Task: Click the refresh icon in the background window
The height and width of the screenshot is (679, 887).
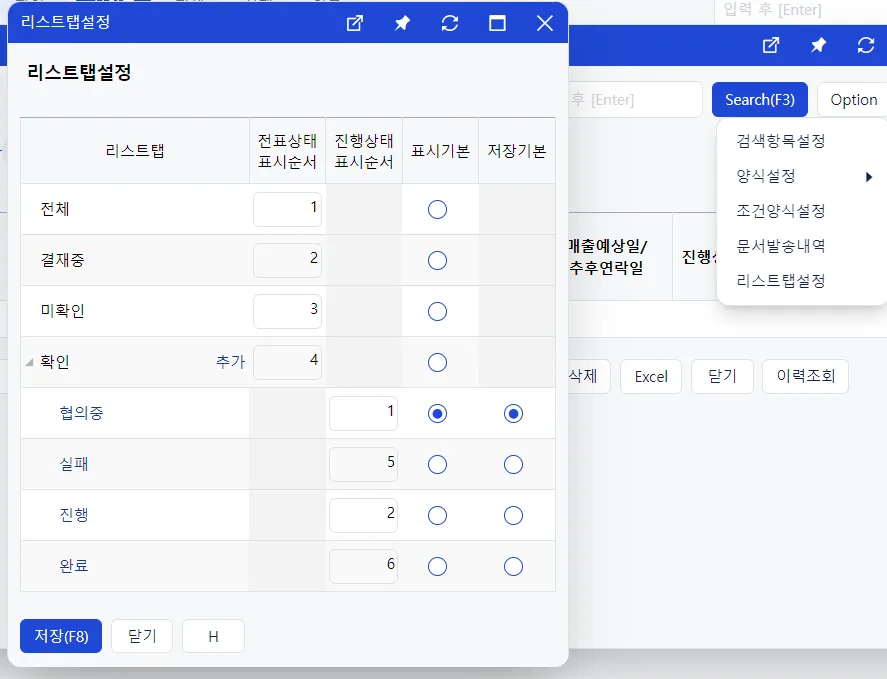Action: [x=866, y=45]
